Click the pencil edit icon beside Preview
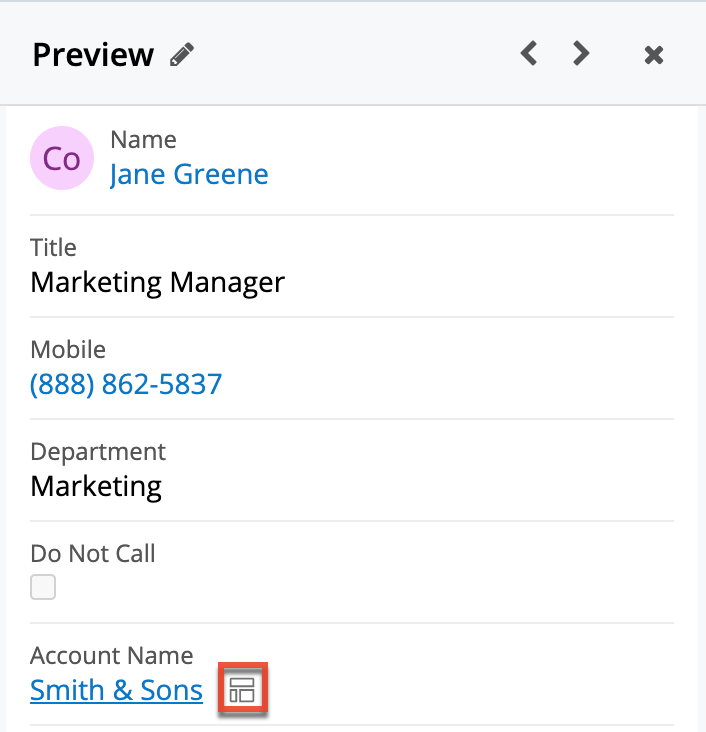 (181, 55)
